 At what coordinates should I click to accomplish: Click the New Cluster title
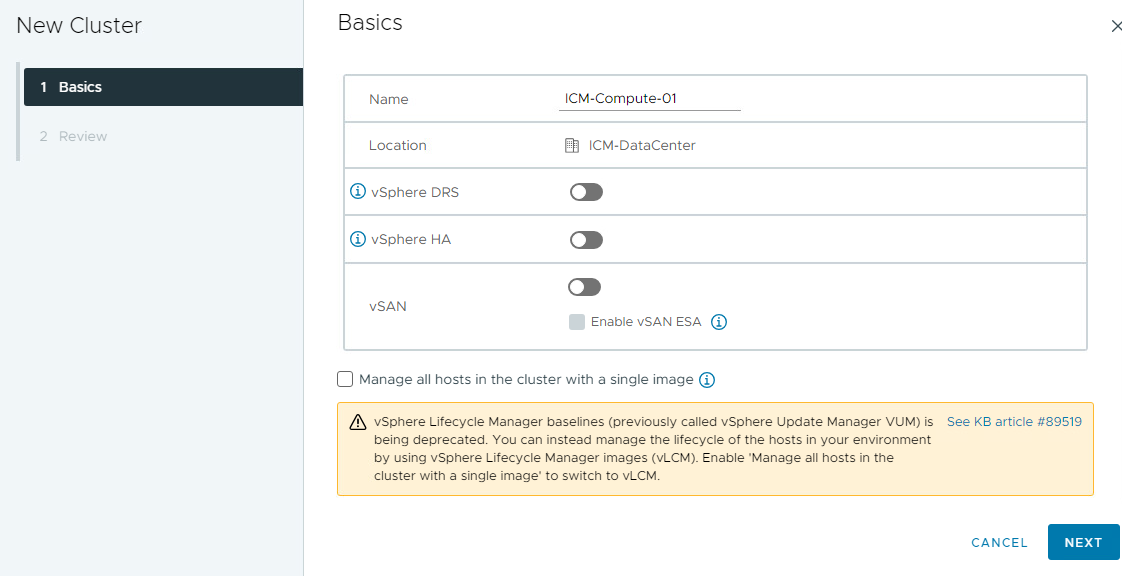(x=79, y=26)
